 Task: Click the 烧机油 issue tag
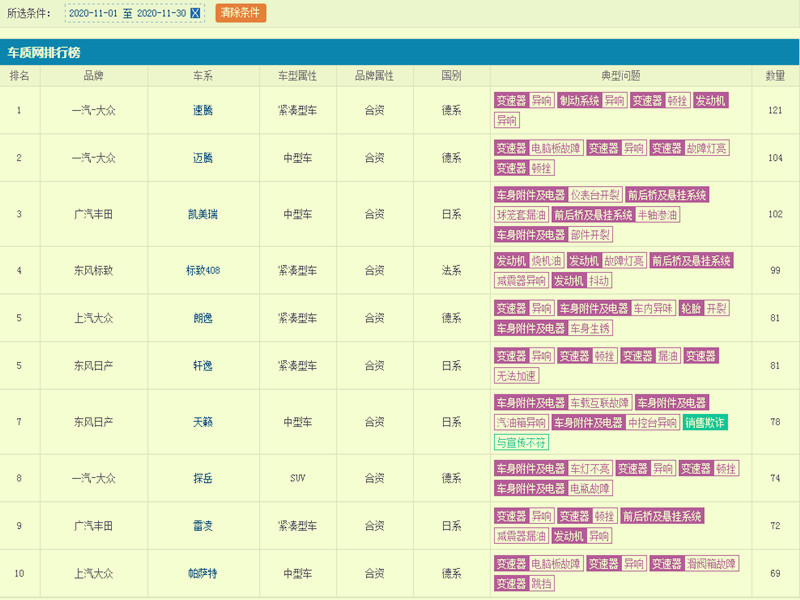(x=546, y=261)
